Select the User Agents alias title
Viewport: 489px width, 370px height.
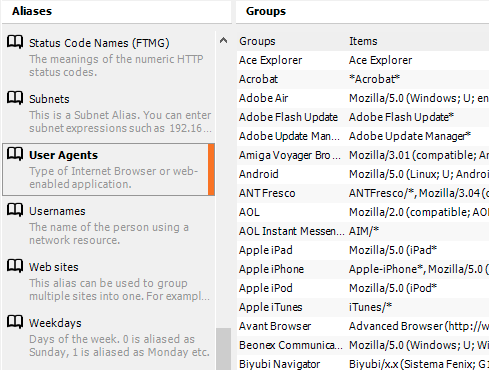(x=63, y=155)
